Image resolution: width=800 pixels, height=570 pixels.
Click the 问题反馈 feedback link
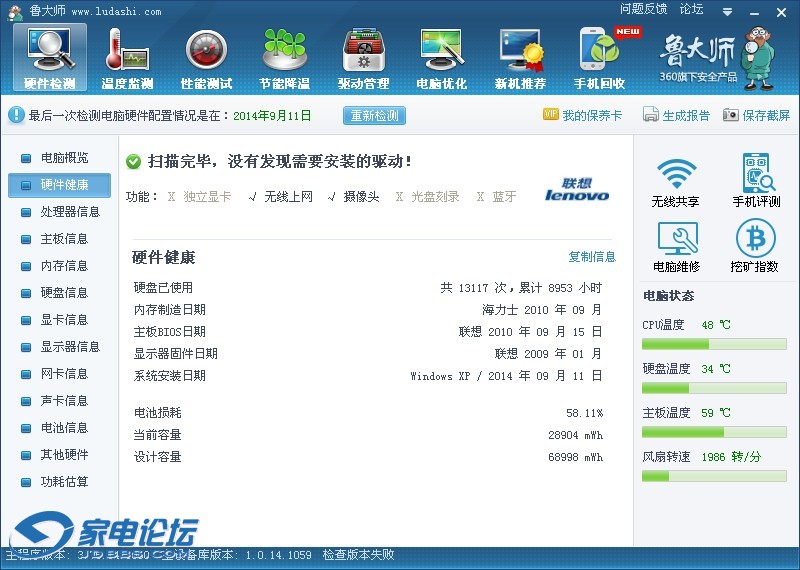643,9
